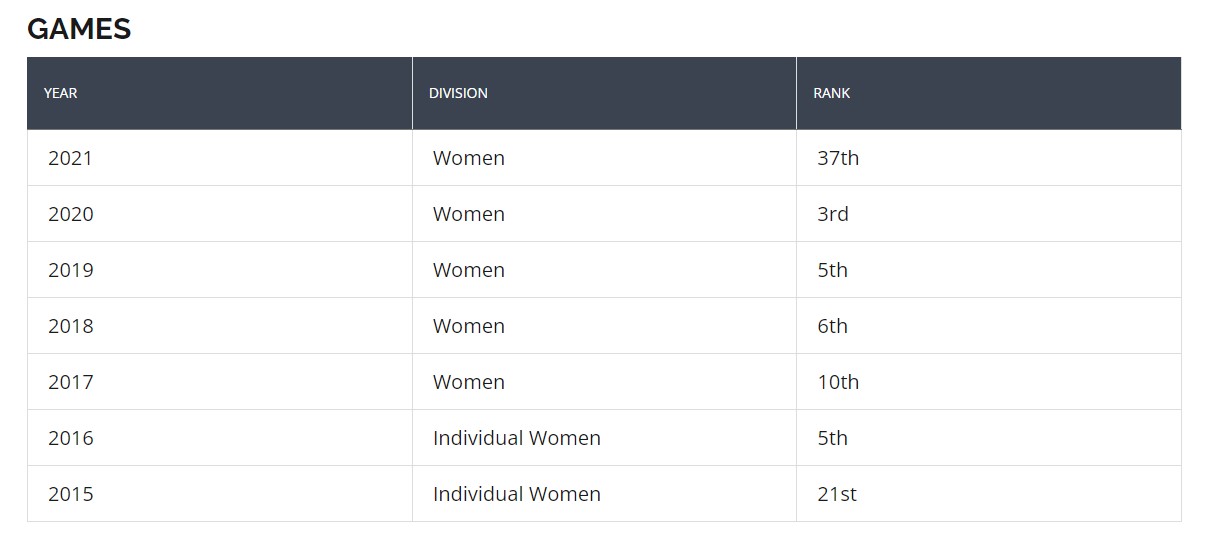Click the GAMES section heading
The width and height of the screenshot is (1212, 547).
pyautogui.click(x=79, y=29)
